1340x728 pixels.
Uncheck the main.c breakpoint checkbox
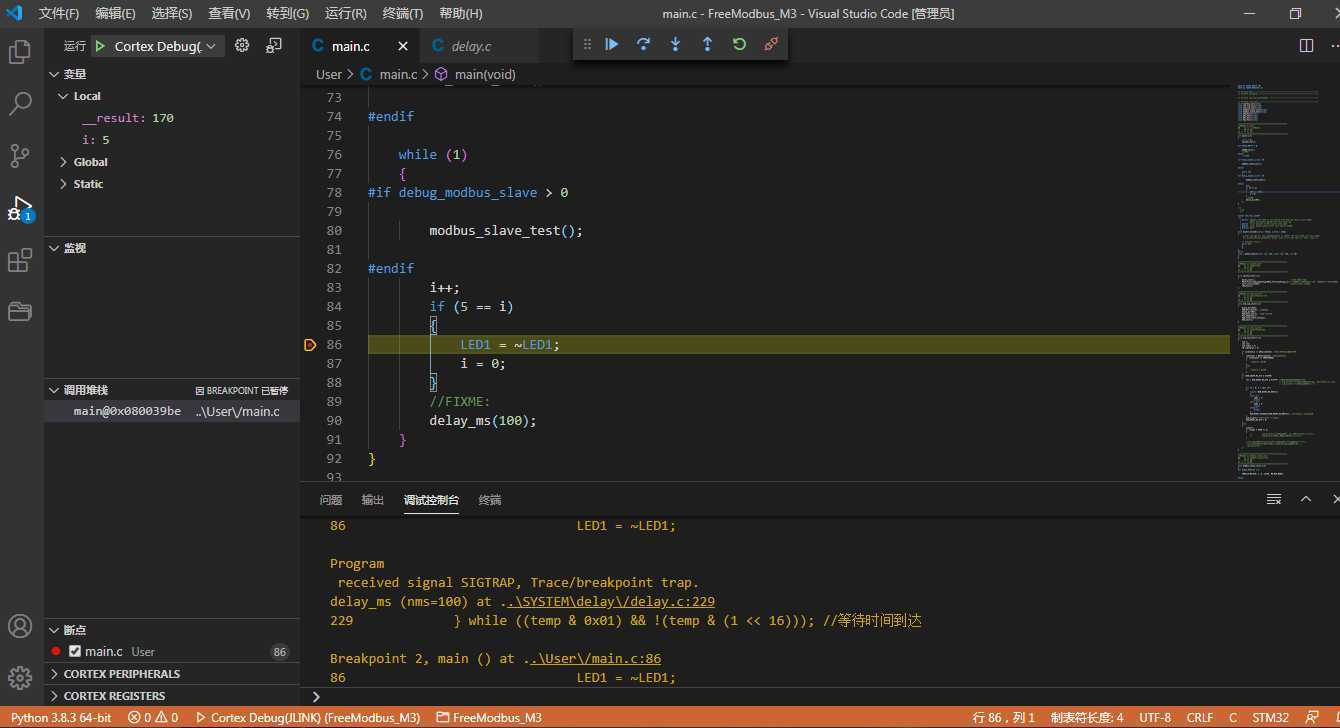75,652
